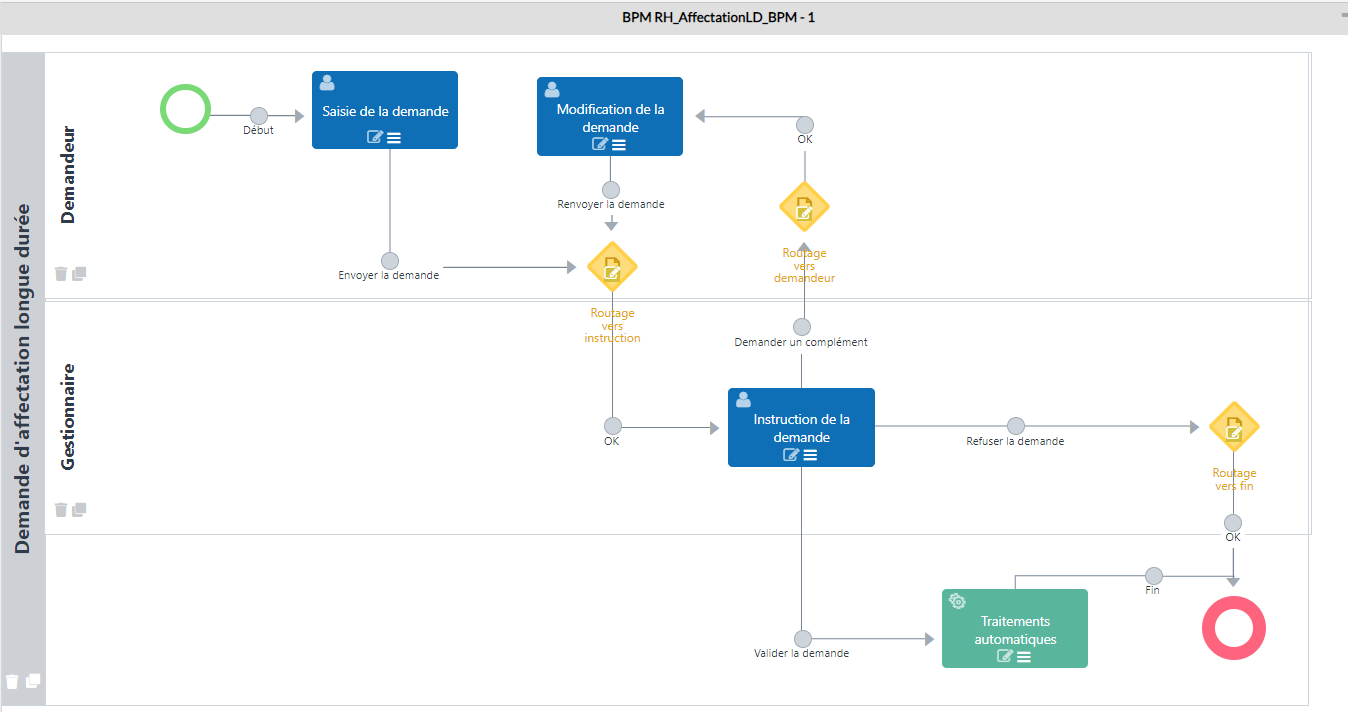Open the menu on Saisie de la demande

394,137
